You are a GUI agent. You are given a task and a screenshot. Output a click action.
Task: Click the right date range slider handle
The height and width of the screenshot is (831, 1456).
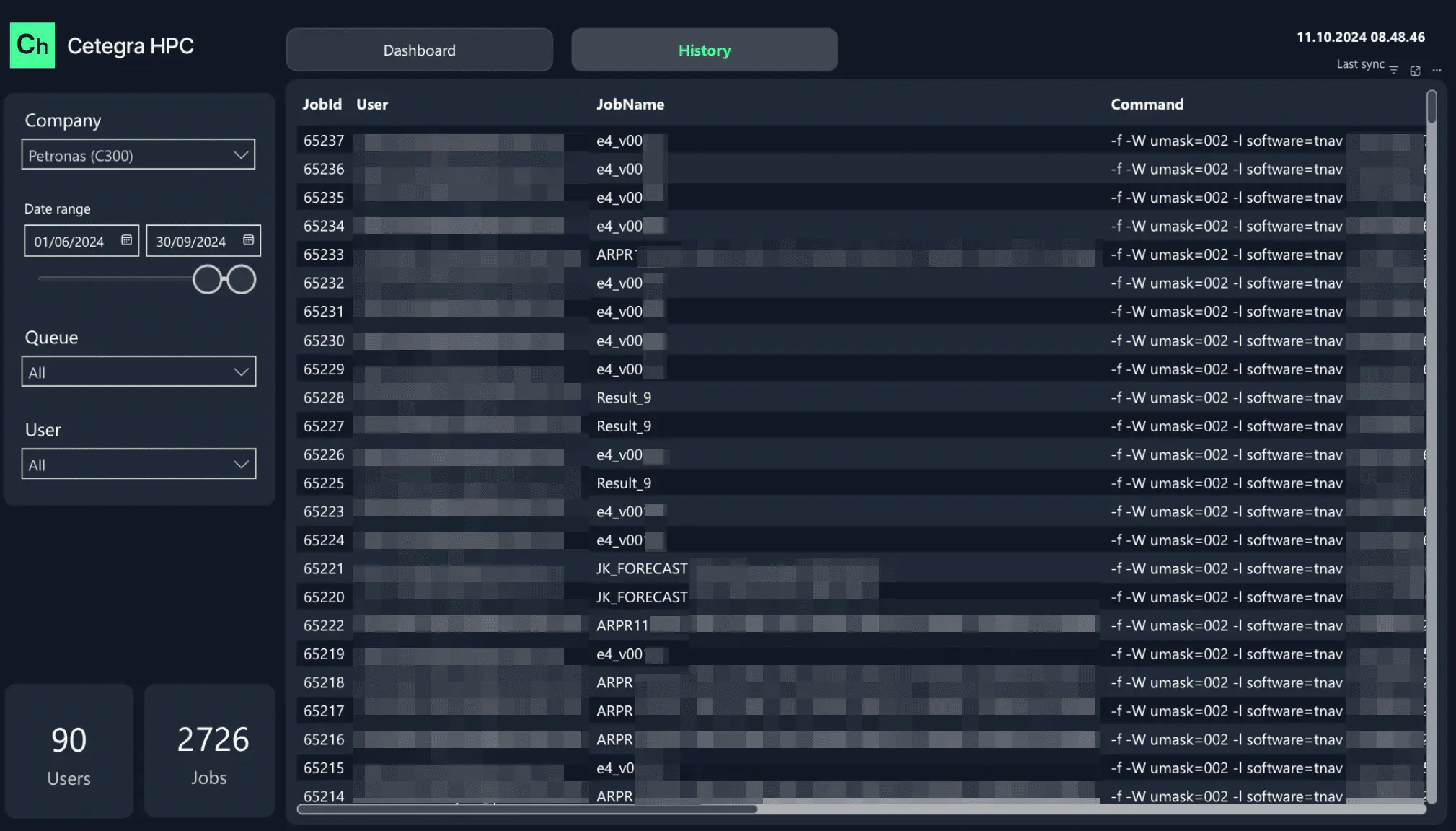click(x=242, y=279)
